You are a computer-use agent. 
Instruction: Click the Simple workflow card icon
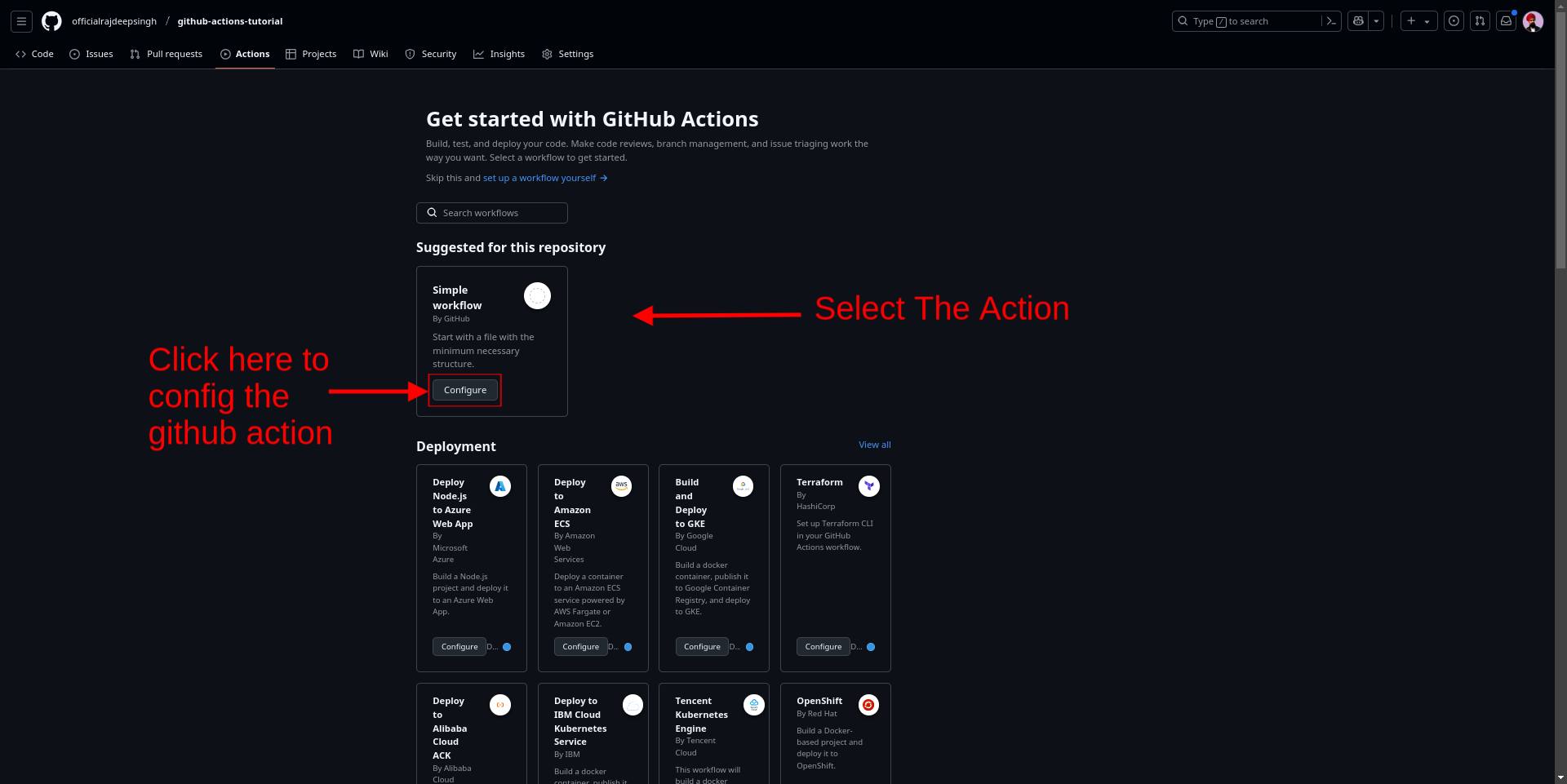tap(537, 295)
